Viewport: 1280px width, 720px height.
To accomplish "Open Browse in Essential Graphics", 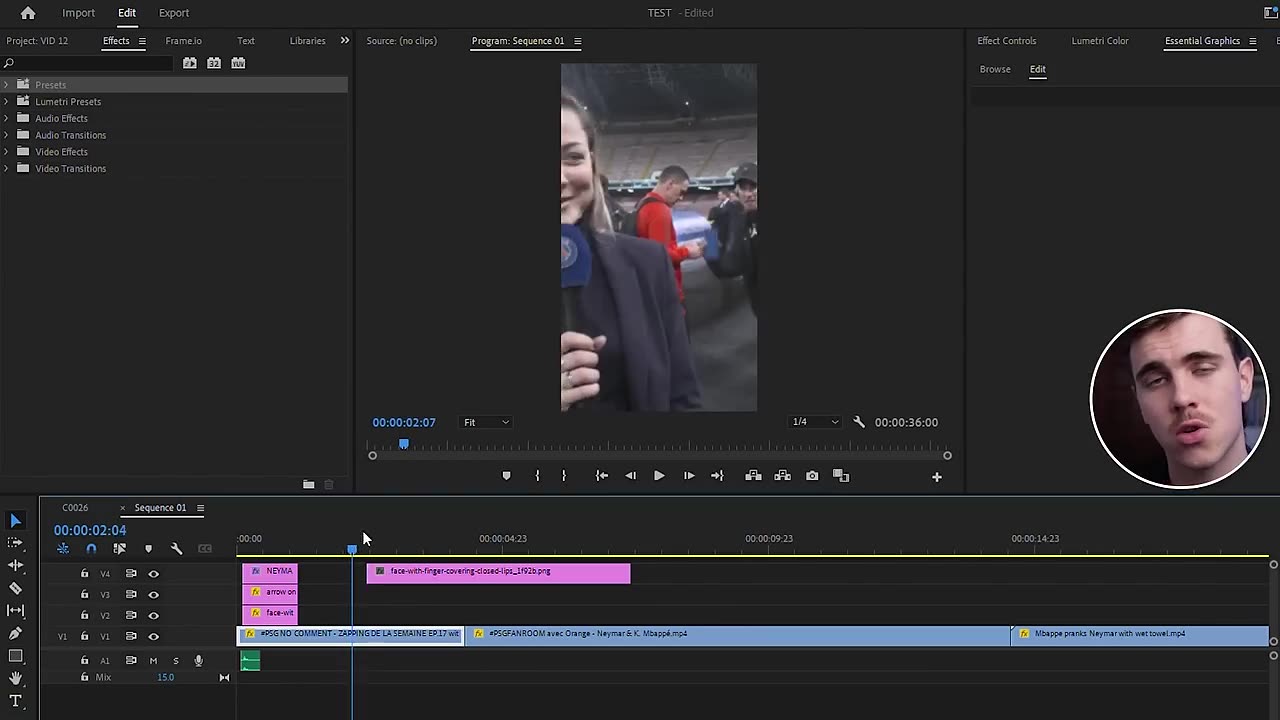I will (995, 69).
